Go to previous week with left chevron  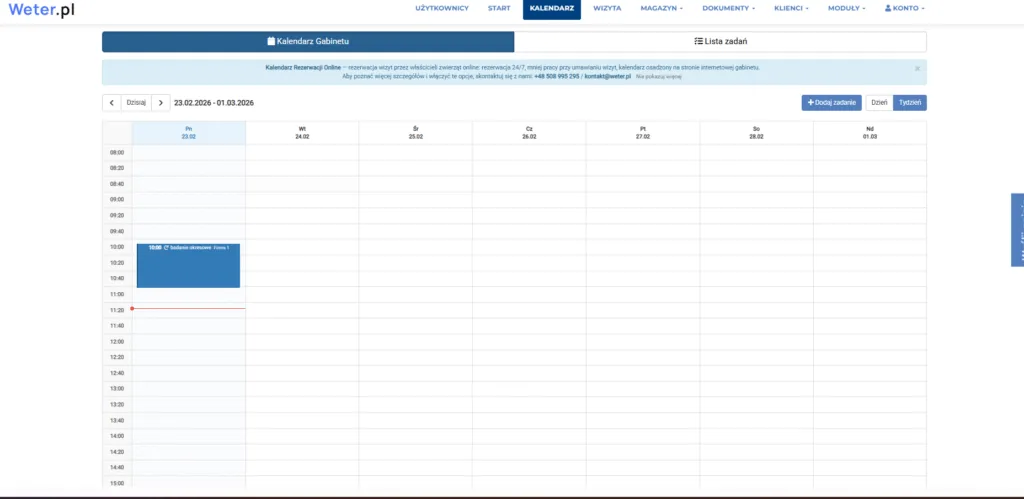click(x=111, y=103)
